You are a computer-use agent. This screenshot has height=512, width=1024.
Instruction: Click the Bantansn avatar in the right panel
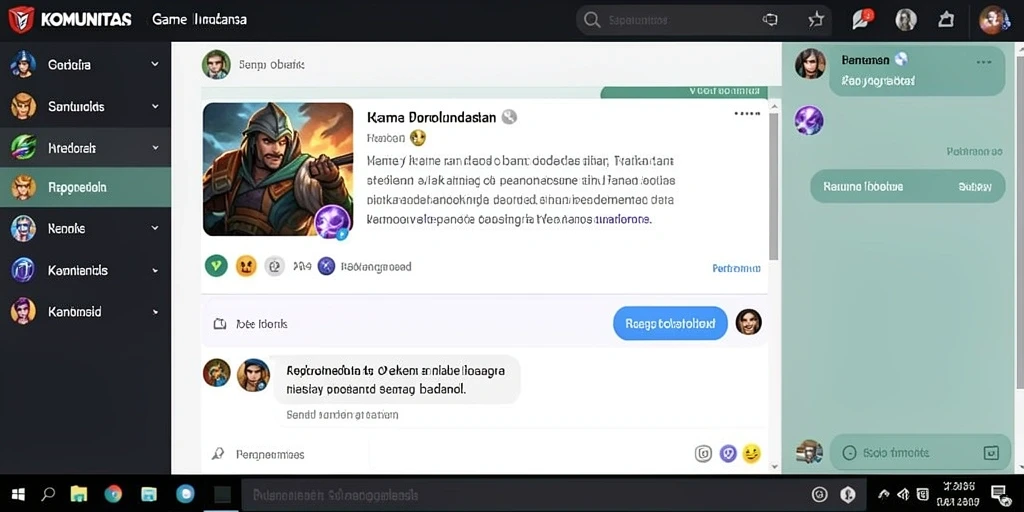click(x=810, y=64)
